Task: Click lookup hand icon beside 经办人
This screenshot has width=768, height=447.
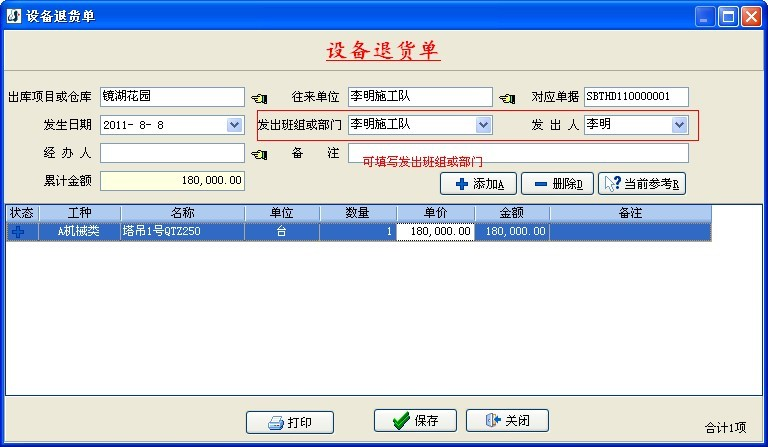Action: [260, 155]
